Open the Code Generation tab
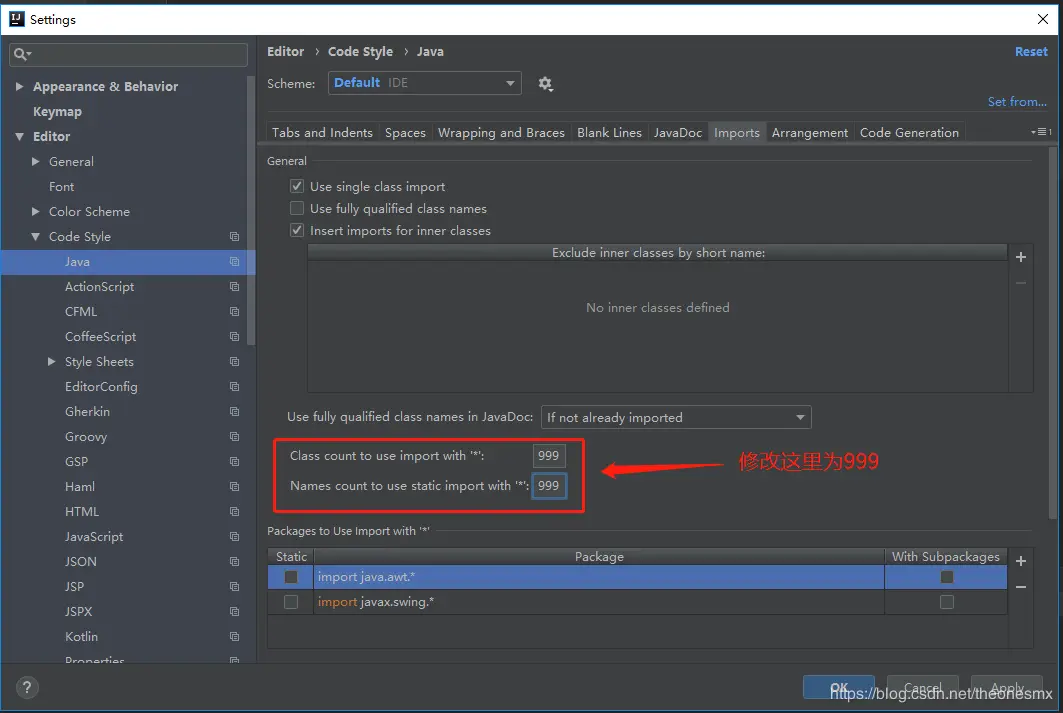Screen dimensions: 1063x713 pyautogui.click(x=909, y=133)
